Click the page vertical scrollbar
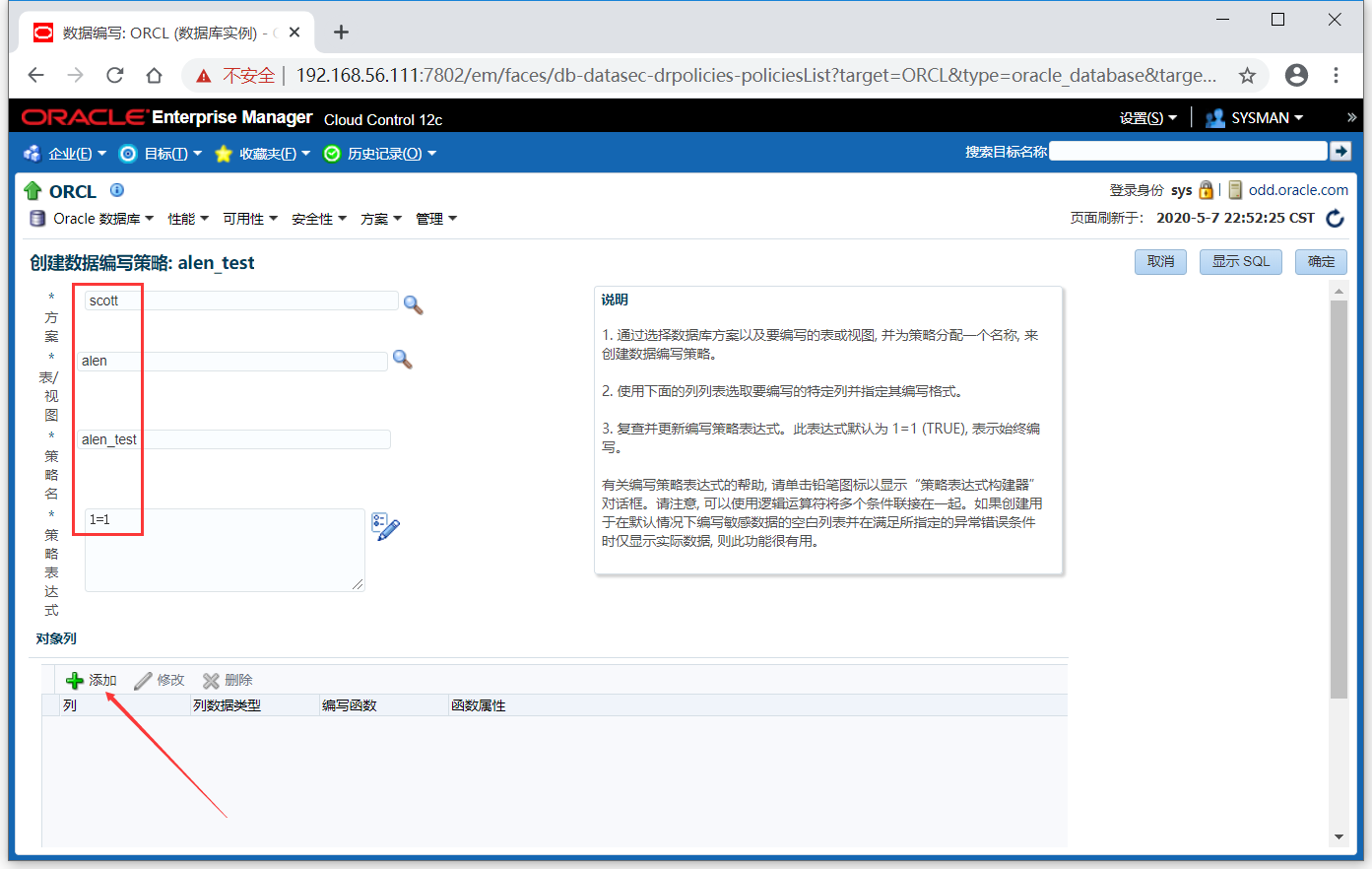 (x=1339, y=500)
